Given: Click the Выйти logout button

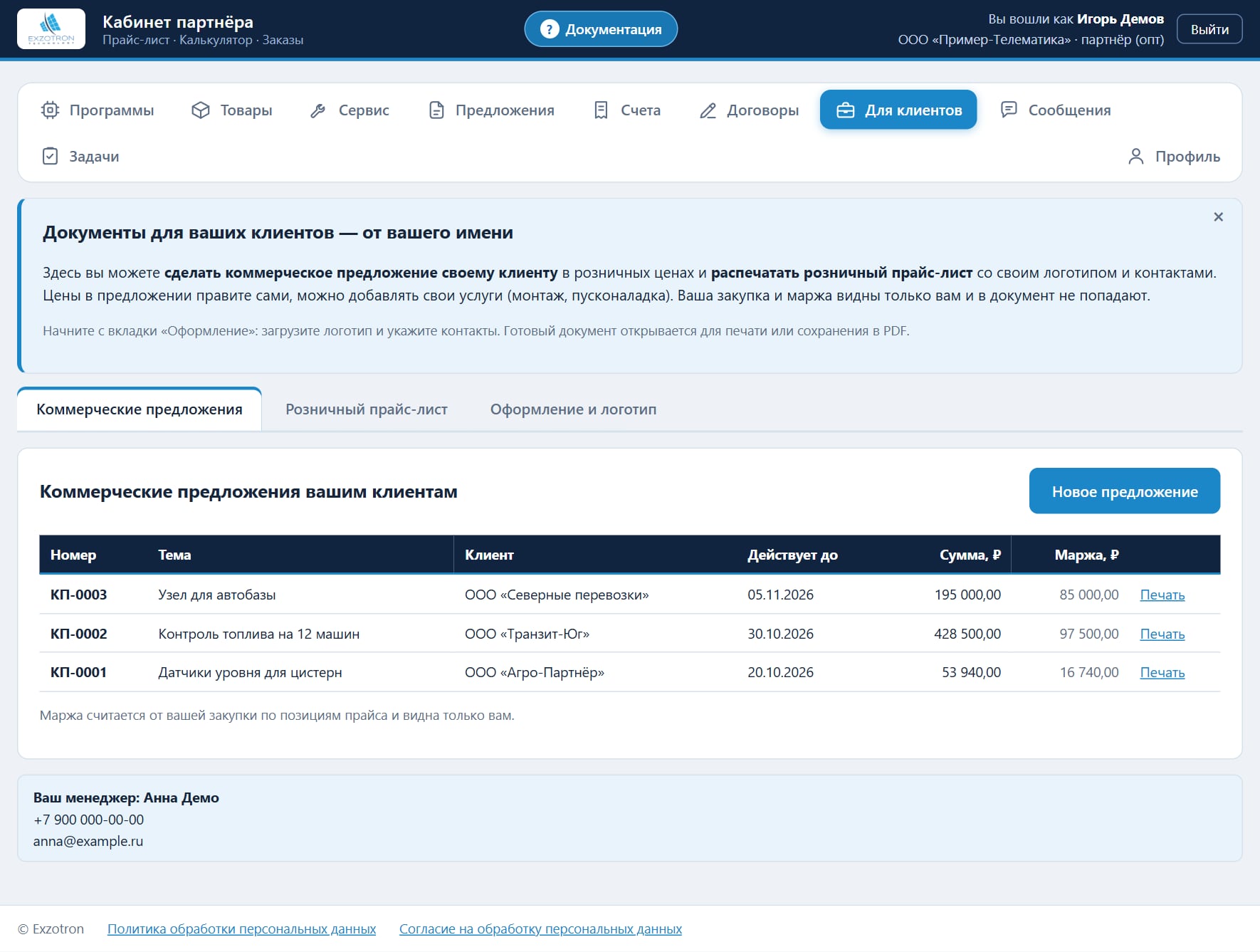Looking at the screenshot, I should click(x=1209, y=29).
